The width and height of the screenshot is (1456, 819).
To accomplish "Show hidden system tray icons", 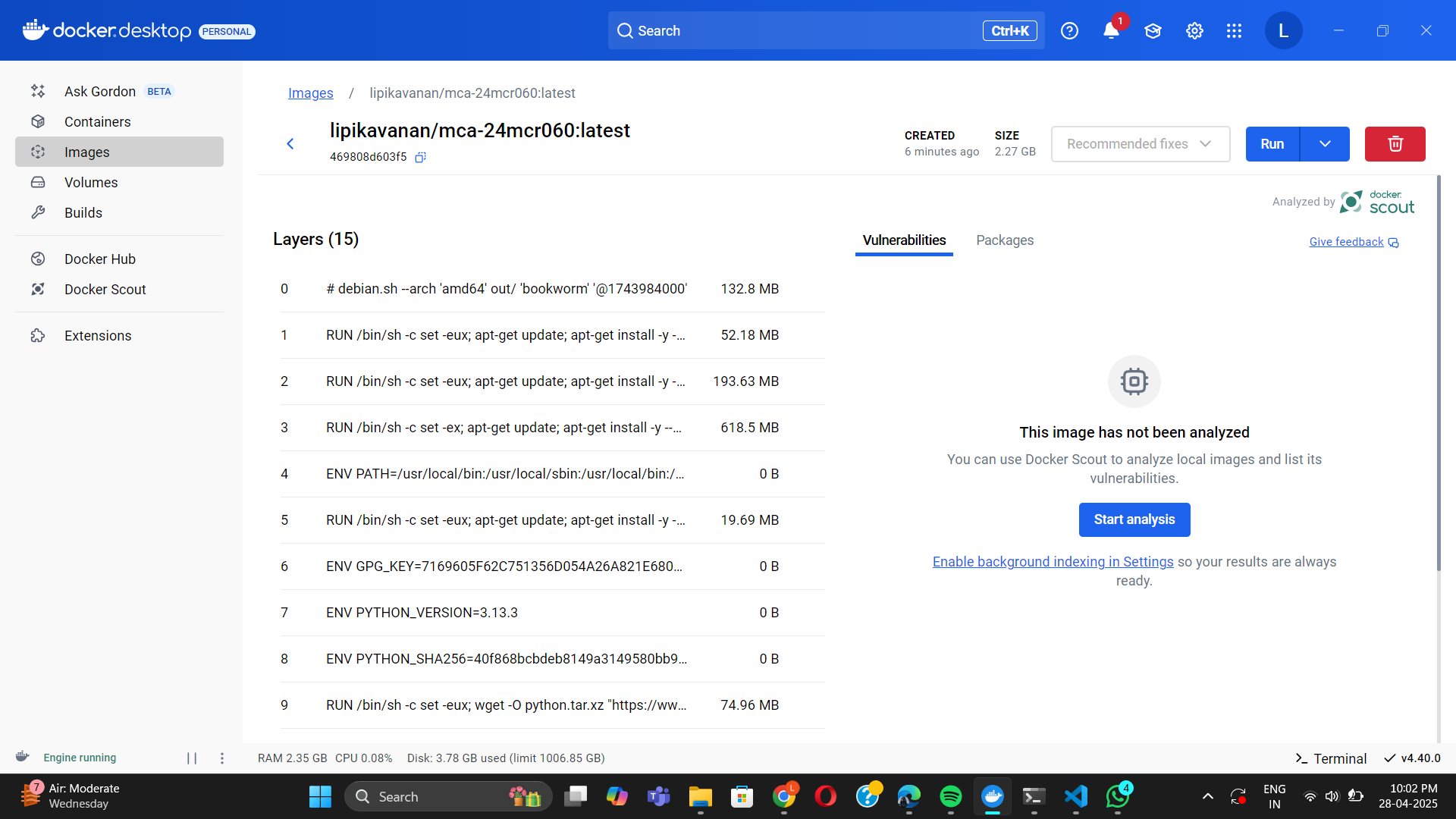I will (x=1208, y=796).
